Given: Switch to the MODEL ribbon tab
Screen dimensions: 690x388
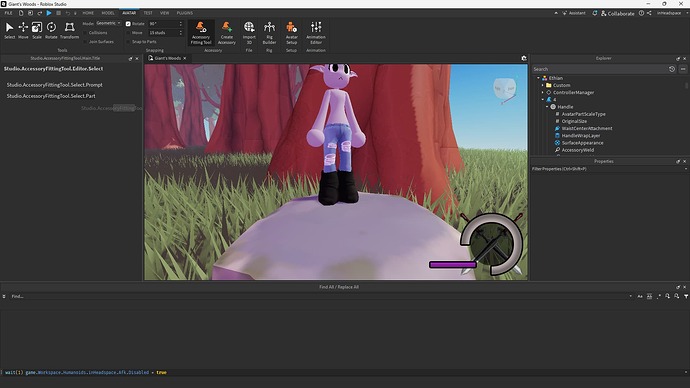Looking at the screenshot, I should tap(108, 13).
